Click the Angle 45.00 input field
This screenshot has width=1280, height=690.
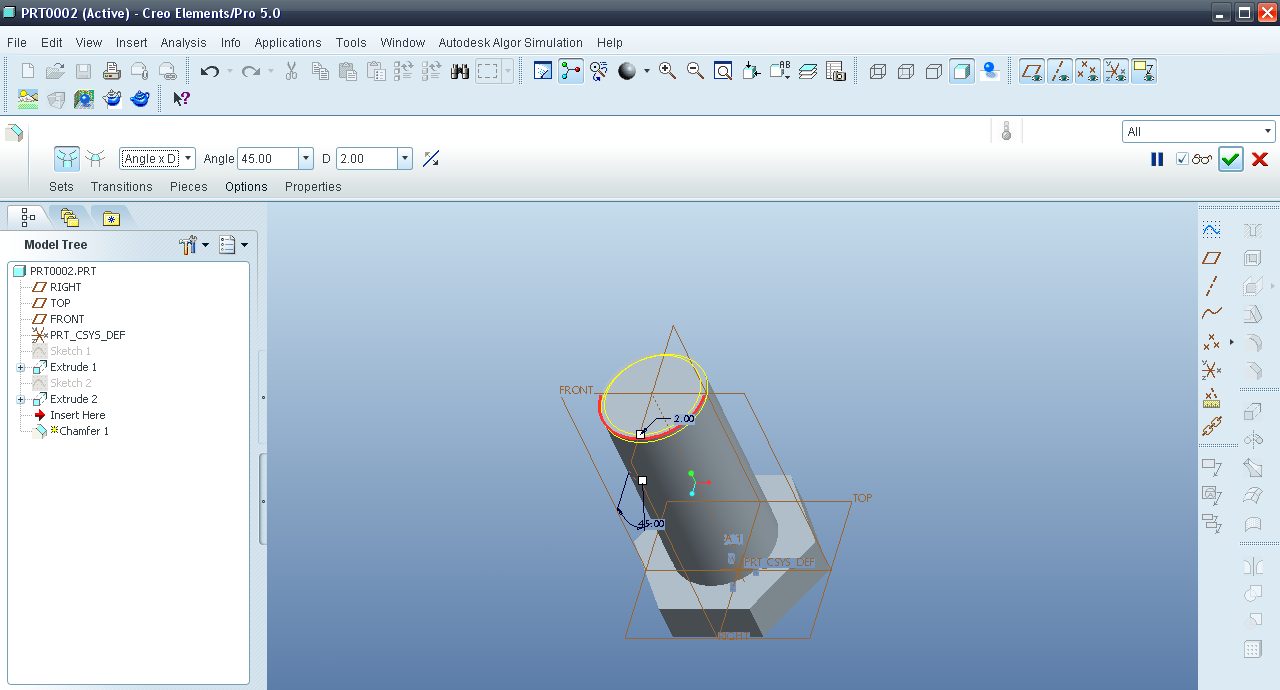(x=268, y=158)
